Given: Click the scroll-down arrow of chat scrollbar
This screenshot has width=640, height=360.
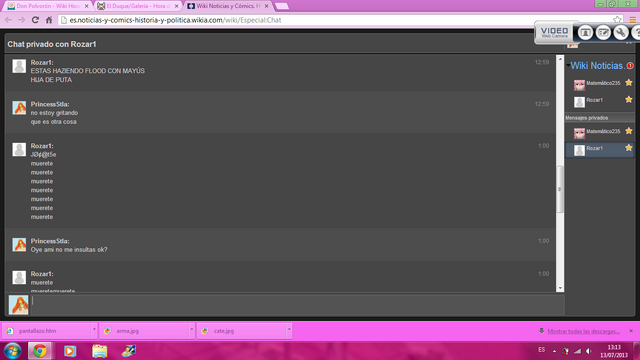Looking at the screenshot, I should (x=560, y=288).
